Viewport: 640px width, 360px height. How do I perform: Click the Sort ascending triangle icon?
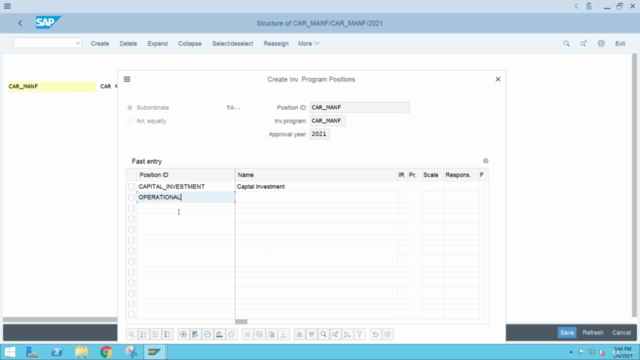click(x=299, y=334)
